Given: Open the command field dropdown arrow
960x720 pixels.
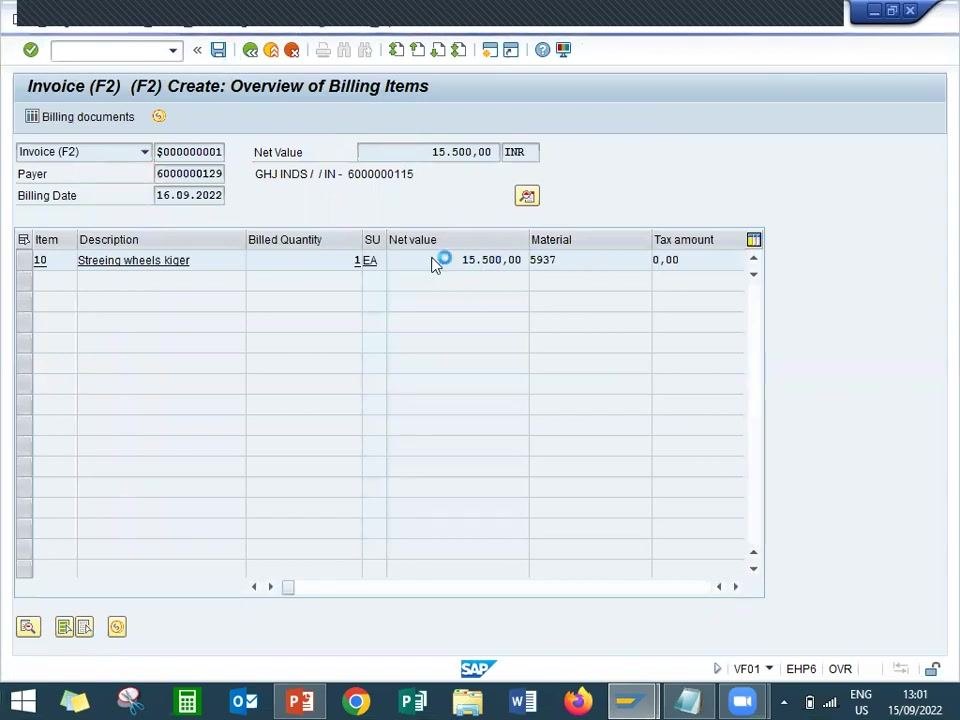Looking at the screenshot, I should [x=173, y=51].
